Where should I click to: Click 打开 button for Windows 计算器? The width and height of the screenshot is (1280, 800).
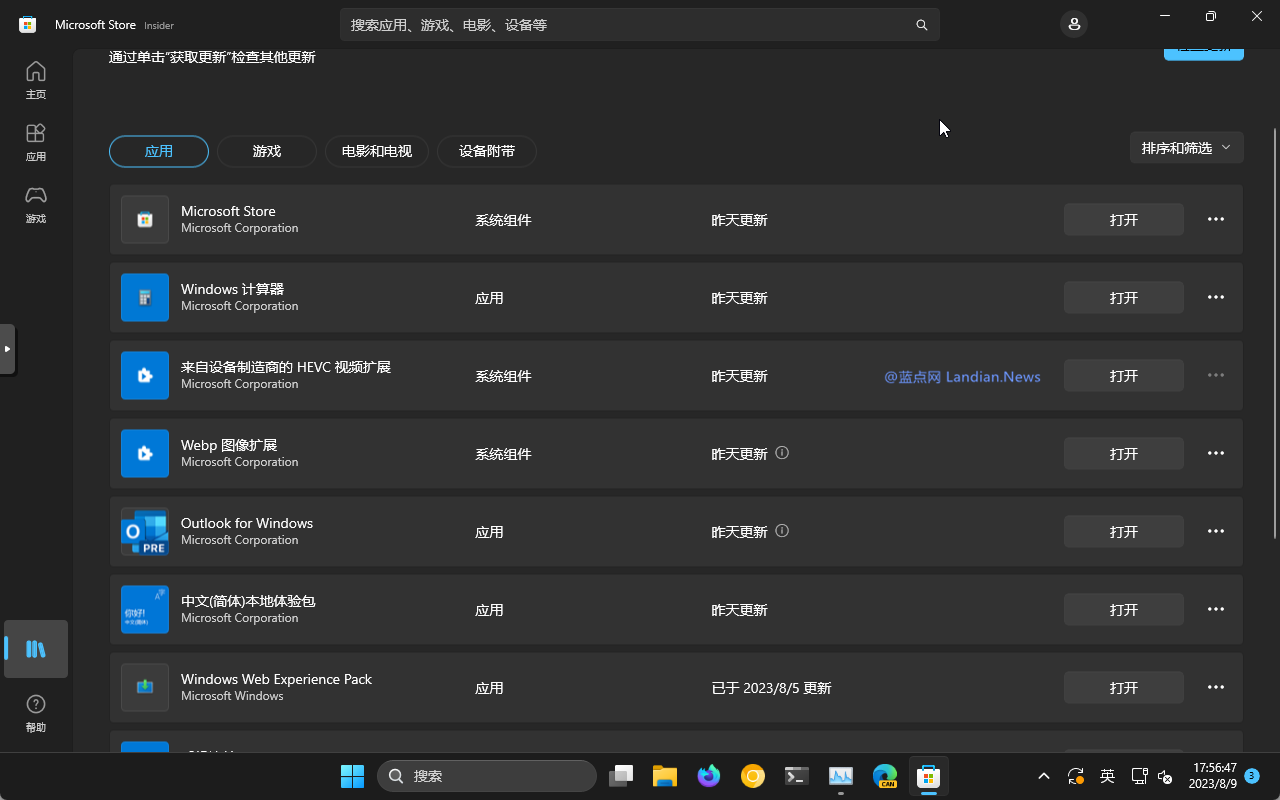click(1124, 297)
